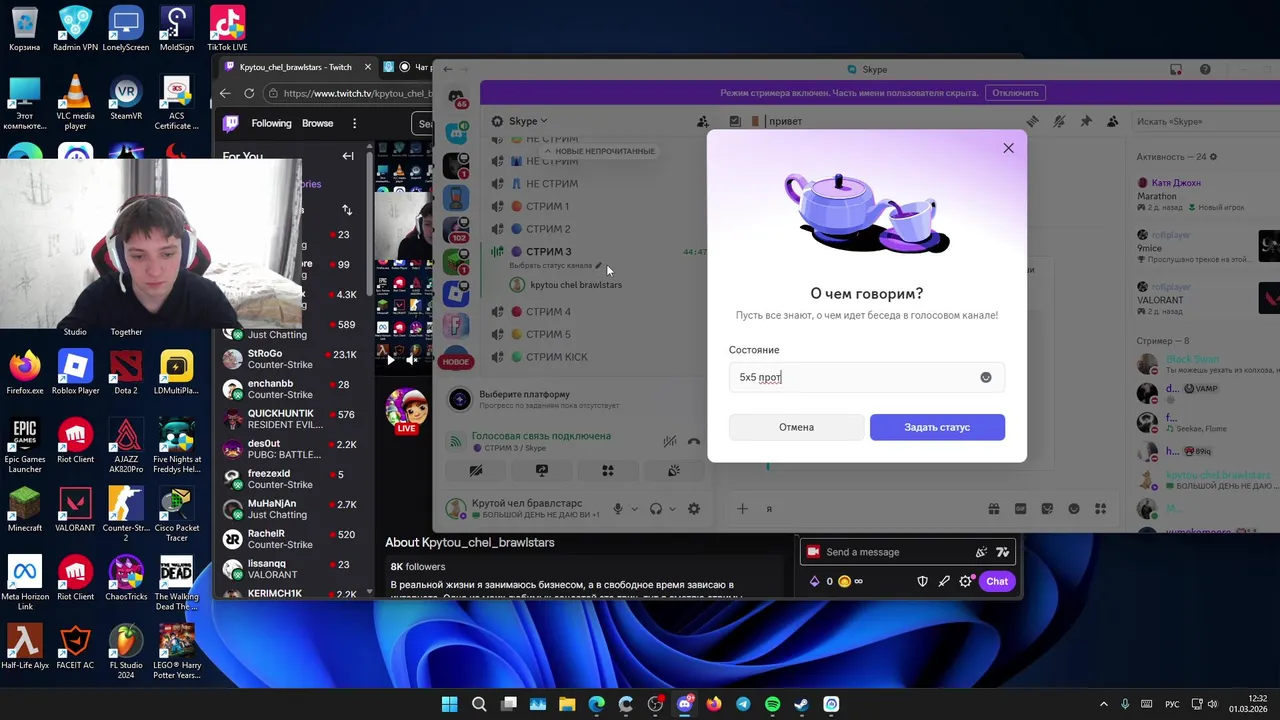Viewport: 1280px width, 720px height.
Task: Select the Roblox server icon in sidebar
Action: click(457, 293)
